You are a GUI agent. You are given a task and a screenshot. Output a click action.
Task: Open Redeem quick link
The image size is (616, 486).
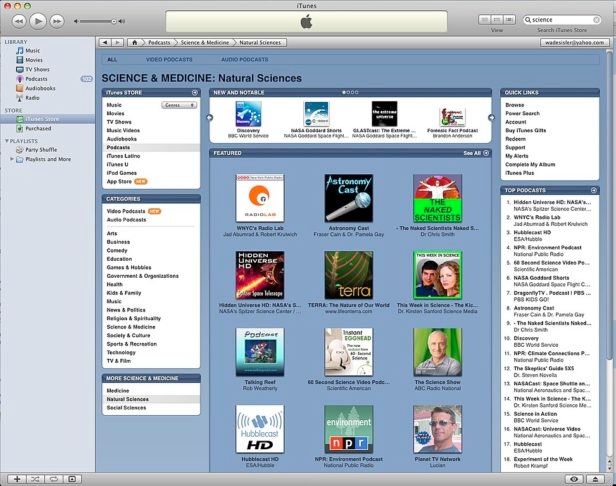[x=515, y=139]
